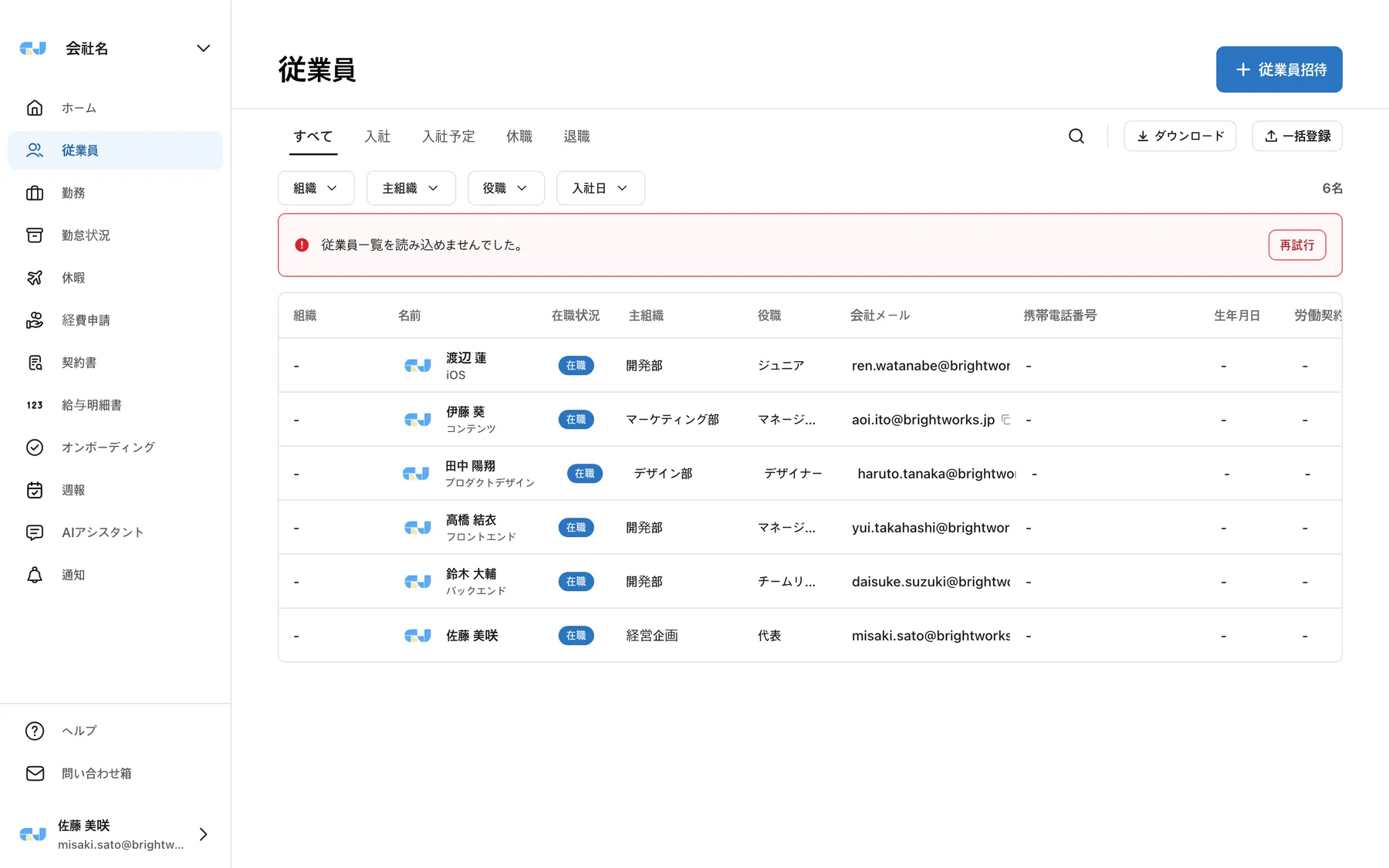Open 給与明細書 123 icon
Image resolution: width=1389 pixels, height=868 pixels.
[x=35, y=405]
